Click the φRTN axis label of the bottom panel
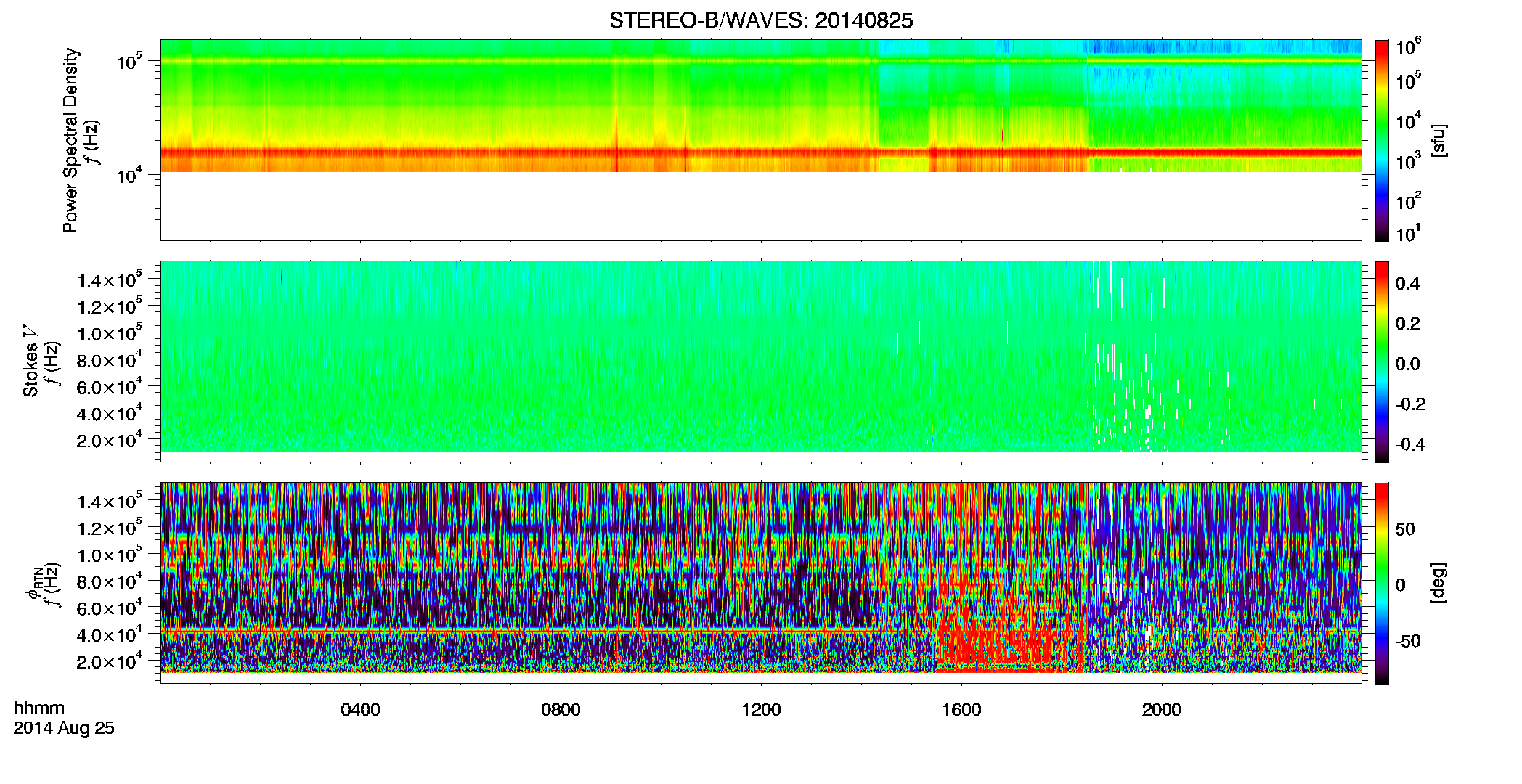This screenshot has width=1522, height=784. [x=35, y=583]
